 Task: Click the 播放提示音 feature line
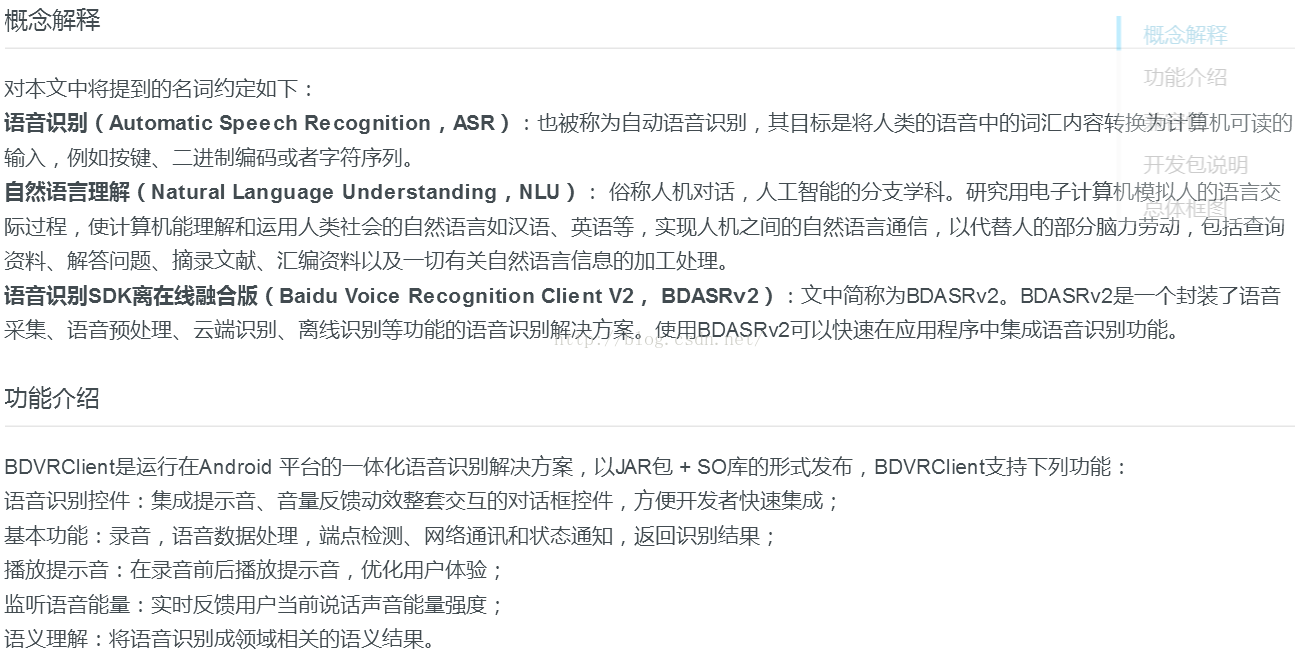[x=254, y=570]
